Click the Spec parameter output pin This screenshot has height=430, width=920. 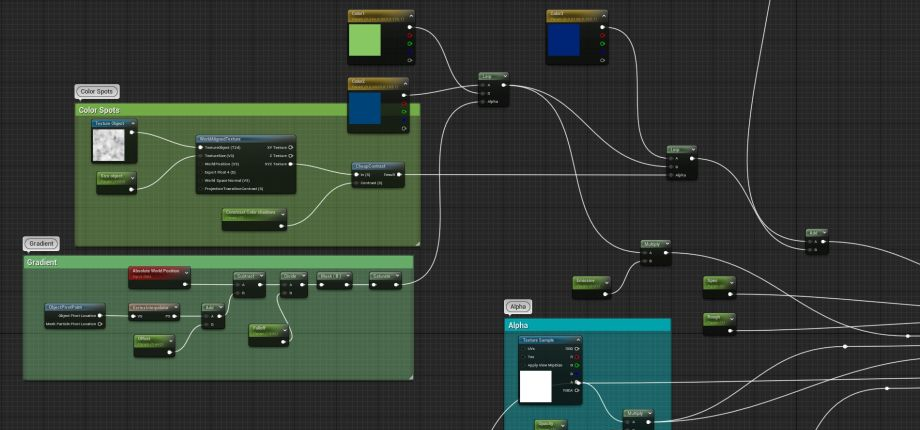click(730, 294)
